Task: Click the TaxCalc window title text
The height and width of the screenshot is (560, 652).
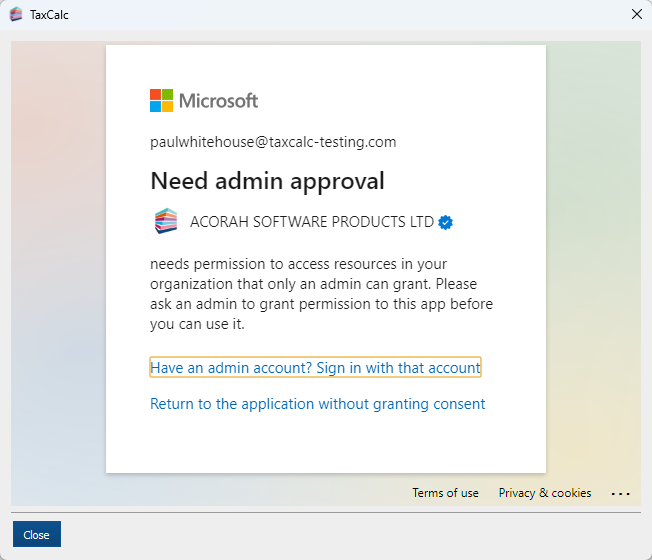Action: click(49, 15)
